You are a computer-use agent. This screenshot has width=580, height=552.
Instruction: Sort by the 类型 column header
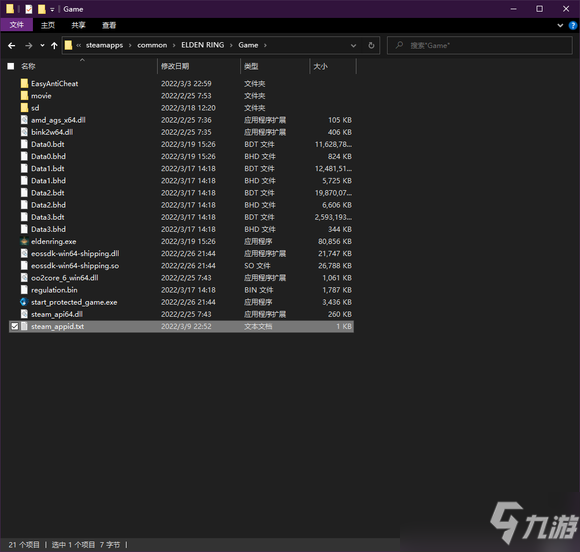251,66
